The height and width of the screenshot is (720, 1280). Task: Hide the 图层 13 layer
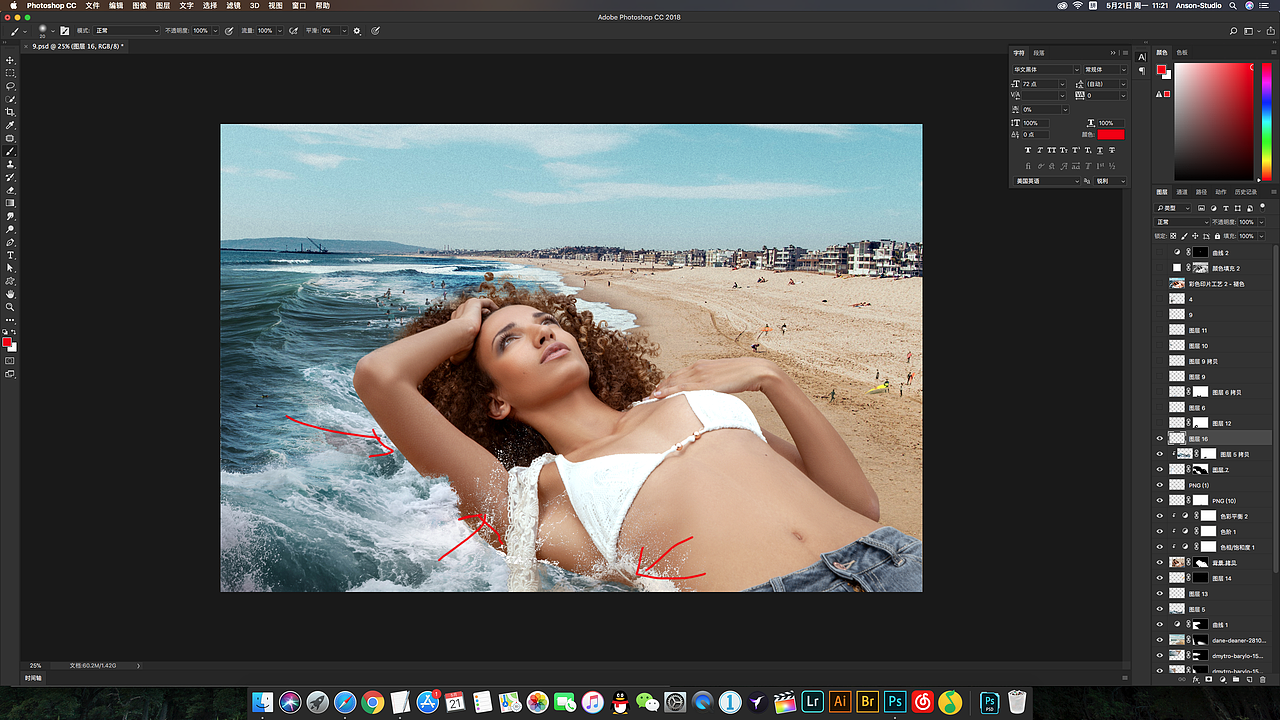1160,593
